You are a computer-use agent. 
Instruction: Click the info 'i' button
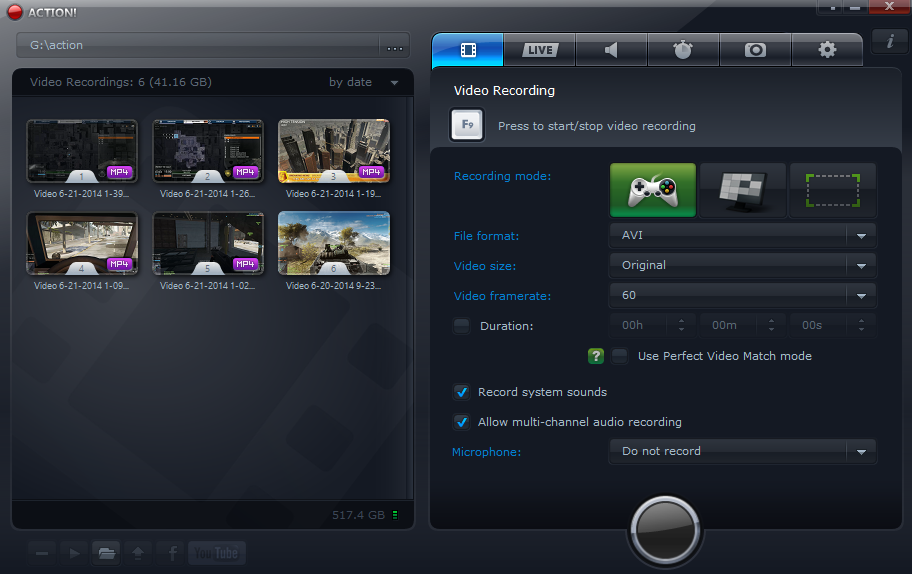(x=889, y=42)
